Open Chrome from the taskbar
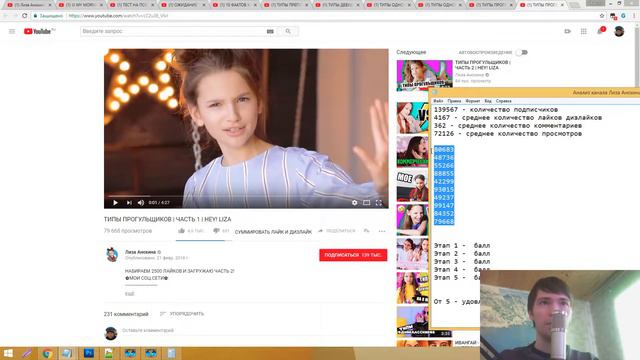Screen dimensions: 640x360 [x=47, y=353]
